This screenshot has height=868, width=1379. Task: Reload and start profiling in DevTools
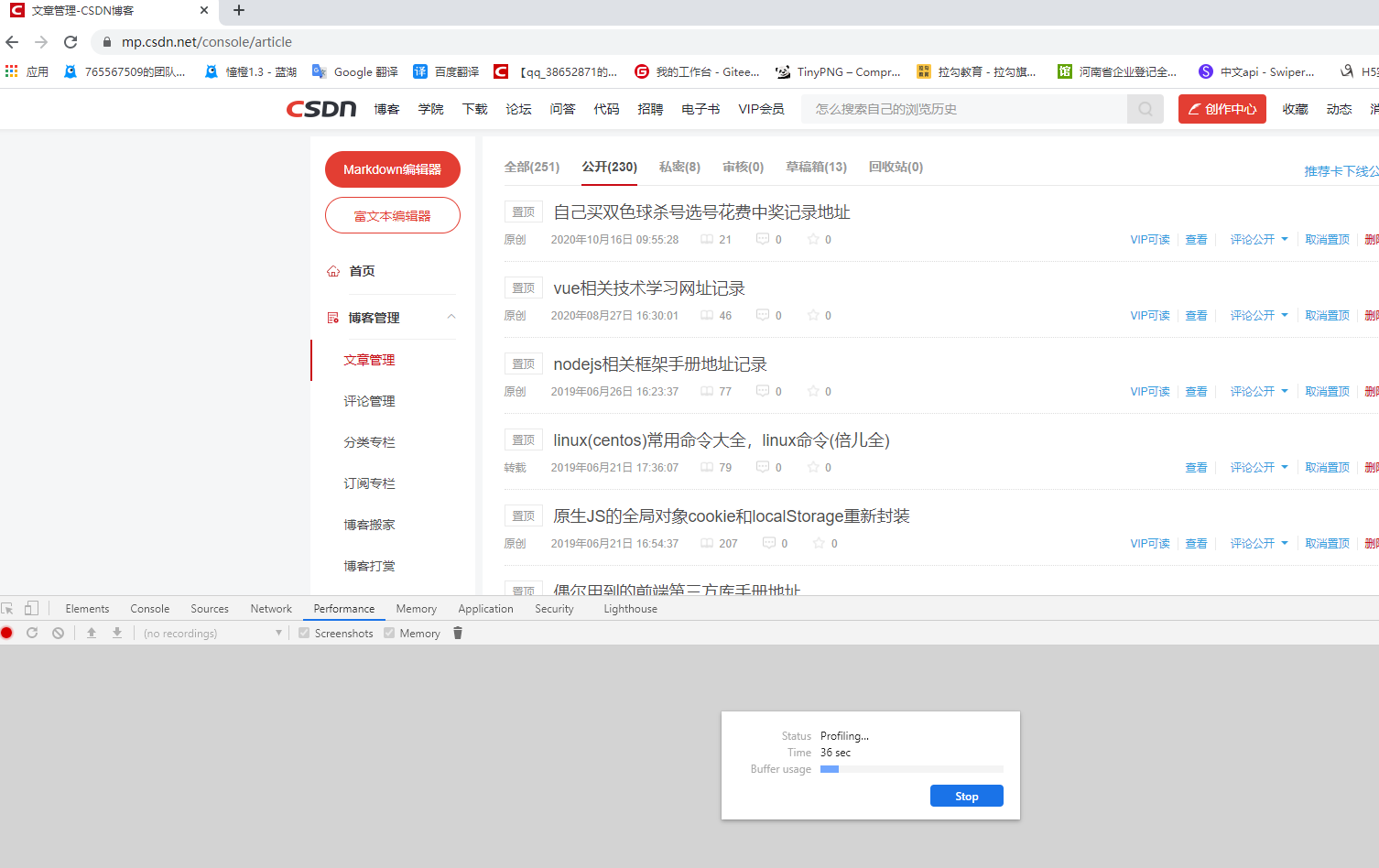(x=32, y=633)
